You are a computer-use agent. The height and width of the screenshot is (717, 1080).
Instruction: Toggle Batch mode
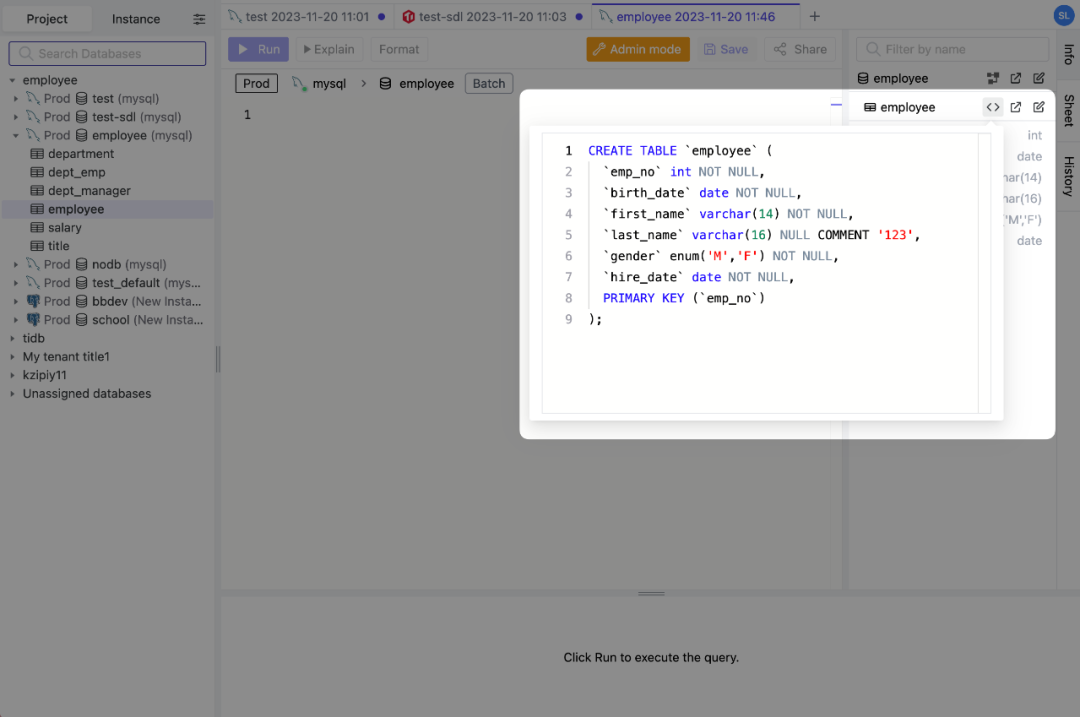tap(489, 83)
